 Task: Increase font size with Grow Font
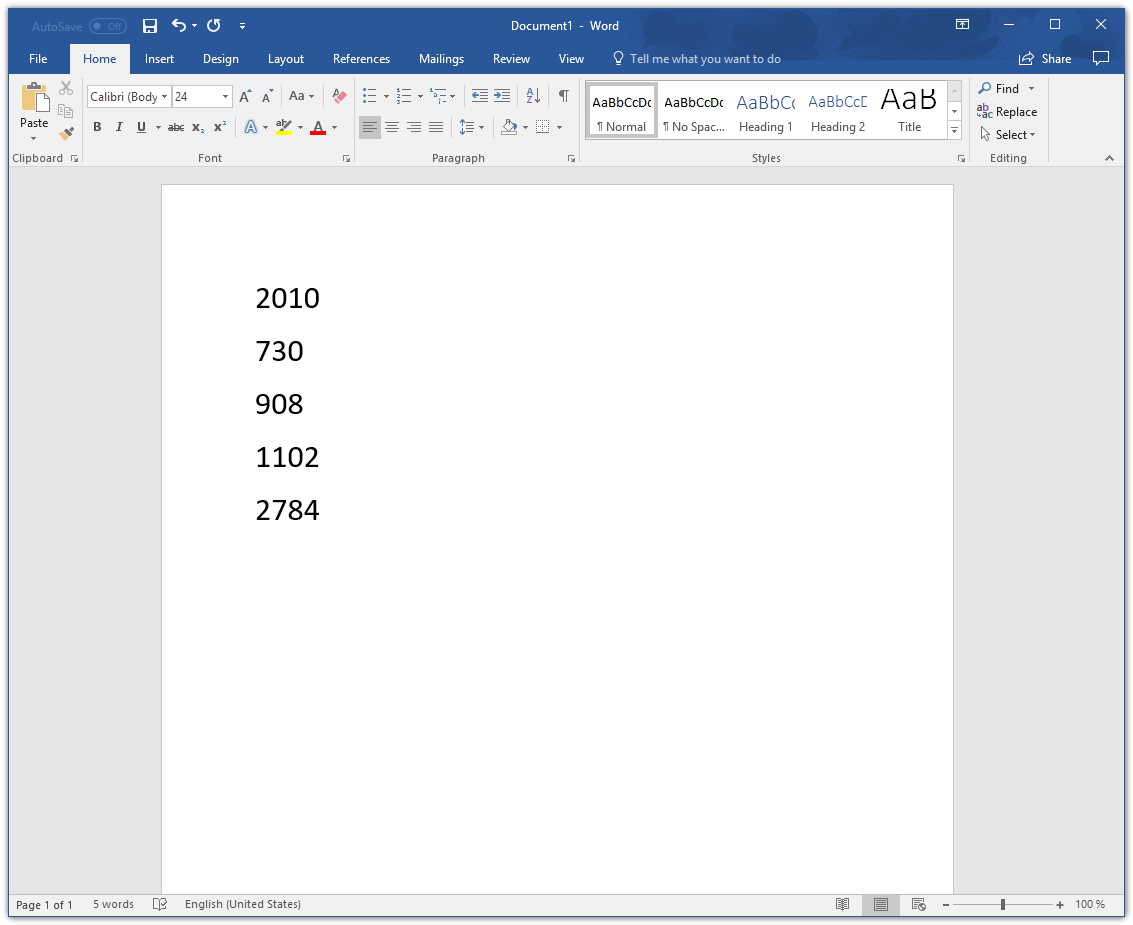point(246,96)
